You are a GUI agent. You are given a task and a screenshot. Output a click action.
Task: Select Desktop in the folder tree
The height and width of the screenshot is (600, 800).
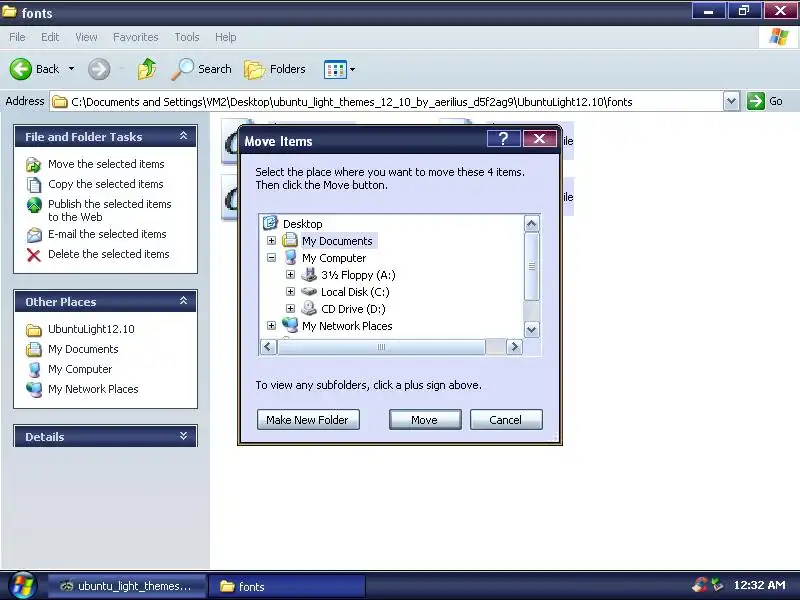[303, 223]
